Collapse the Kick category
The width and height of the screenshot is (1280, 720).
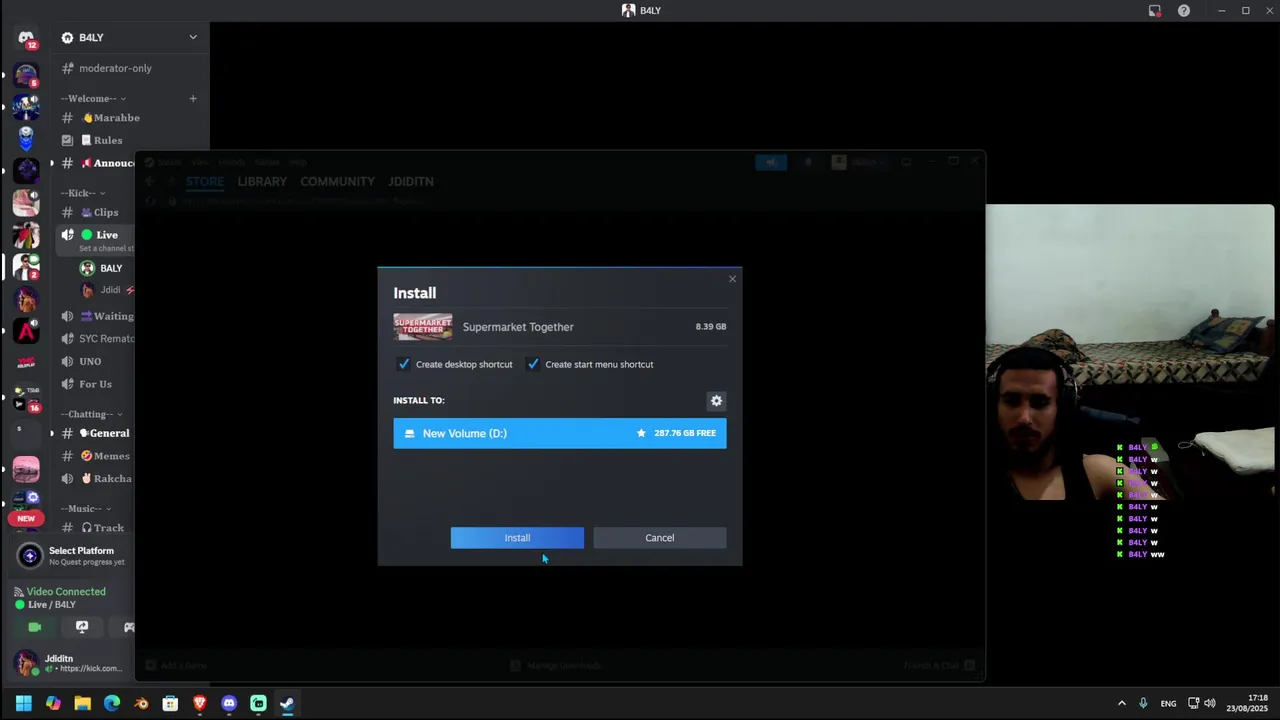pos(83,193)
